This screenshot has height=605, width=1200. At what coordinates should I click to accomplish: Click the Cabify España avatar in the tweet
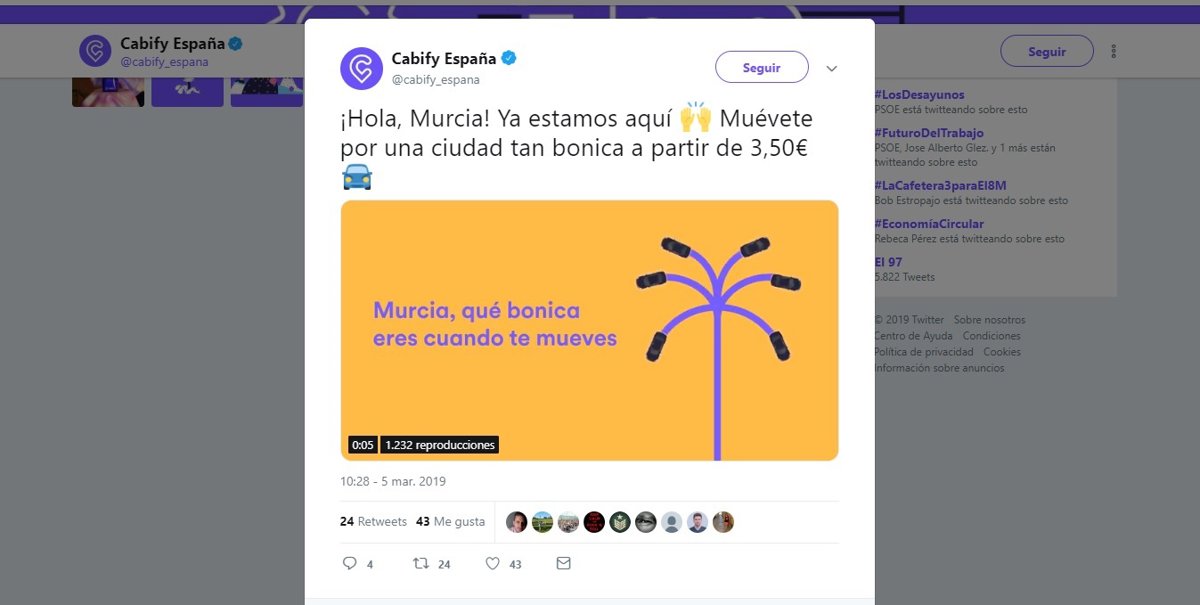361,68
